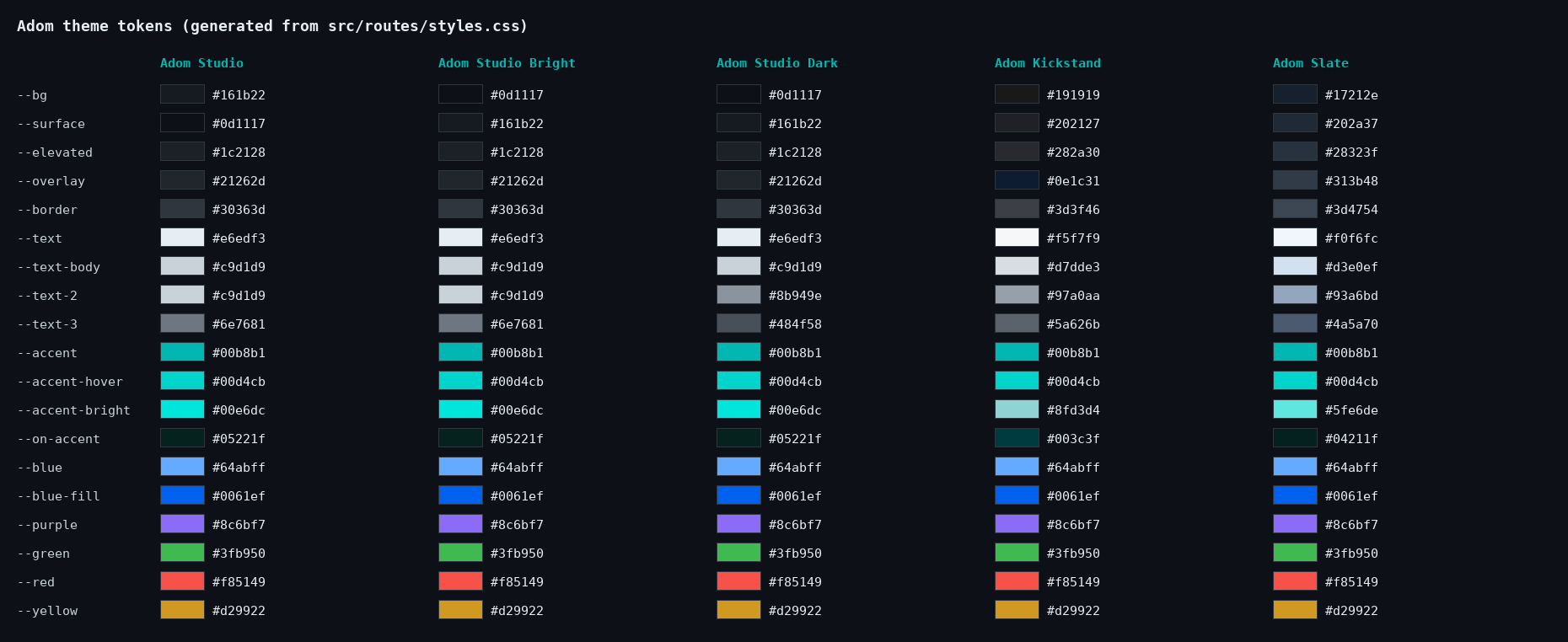Click the Adom Studio Dark column header
This screenshot has width=1568, height=642.
pos(777,63)
